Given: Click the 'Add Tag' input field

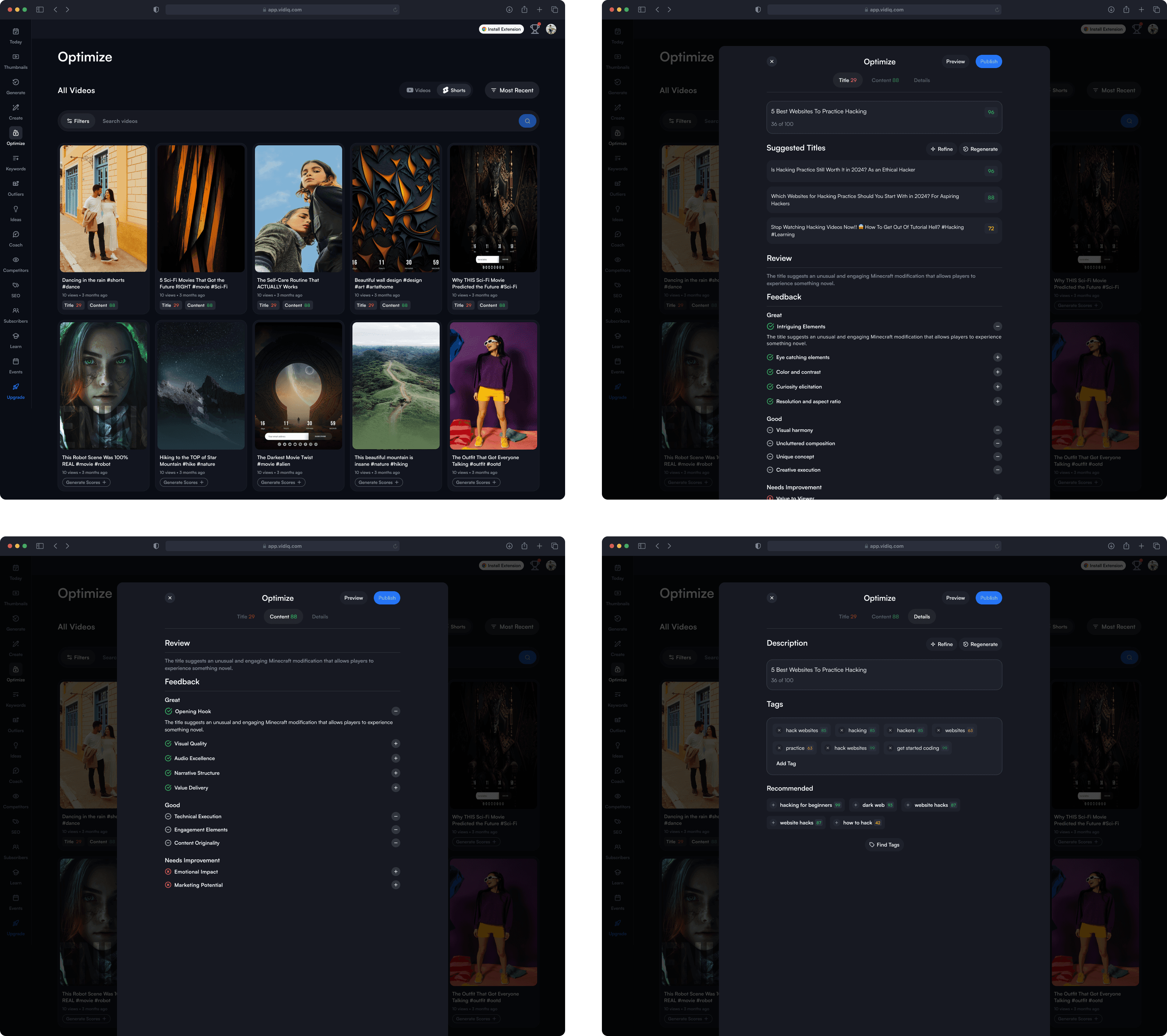Looking at the screenshot, I should (x=785, y=764).
